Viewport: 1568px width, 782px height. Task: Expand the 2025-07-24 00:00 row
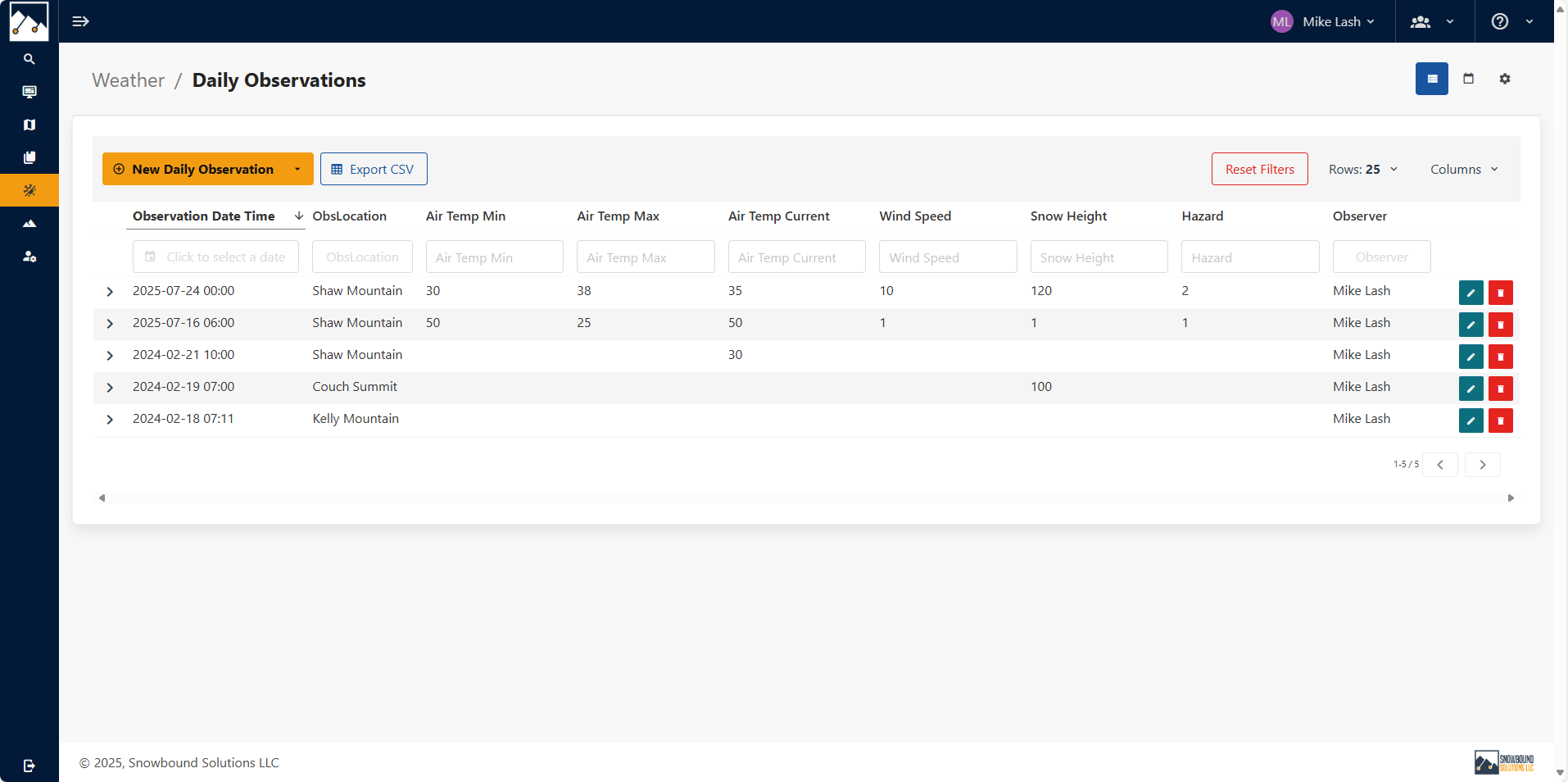point(110,292)
